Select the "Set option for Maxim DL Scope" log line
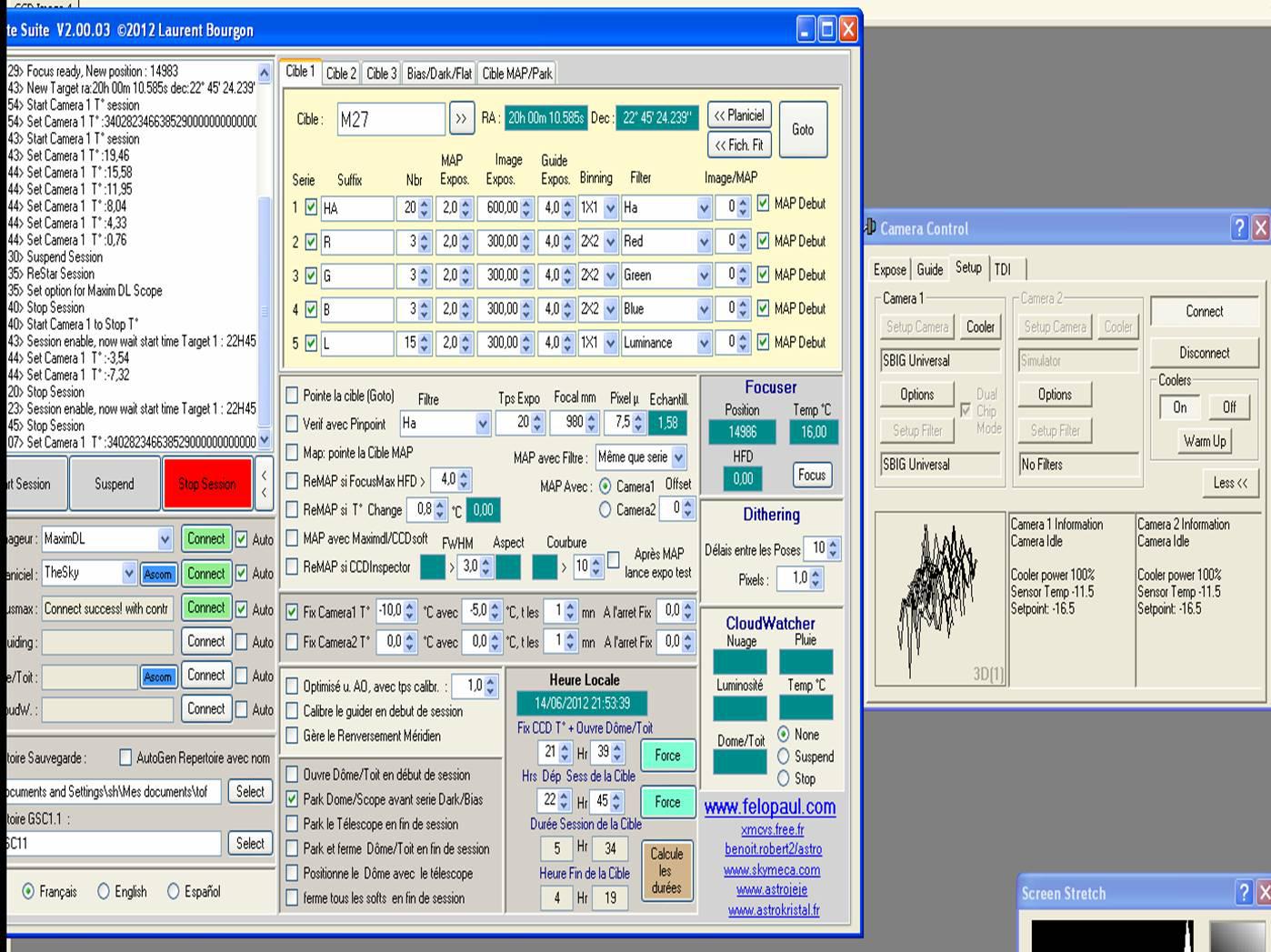Viewport: 1271px width, 952px height. pyautogui.click(x=95, y=291)
